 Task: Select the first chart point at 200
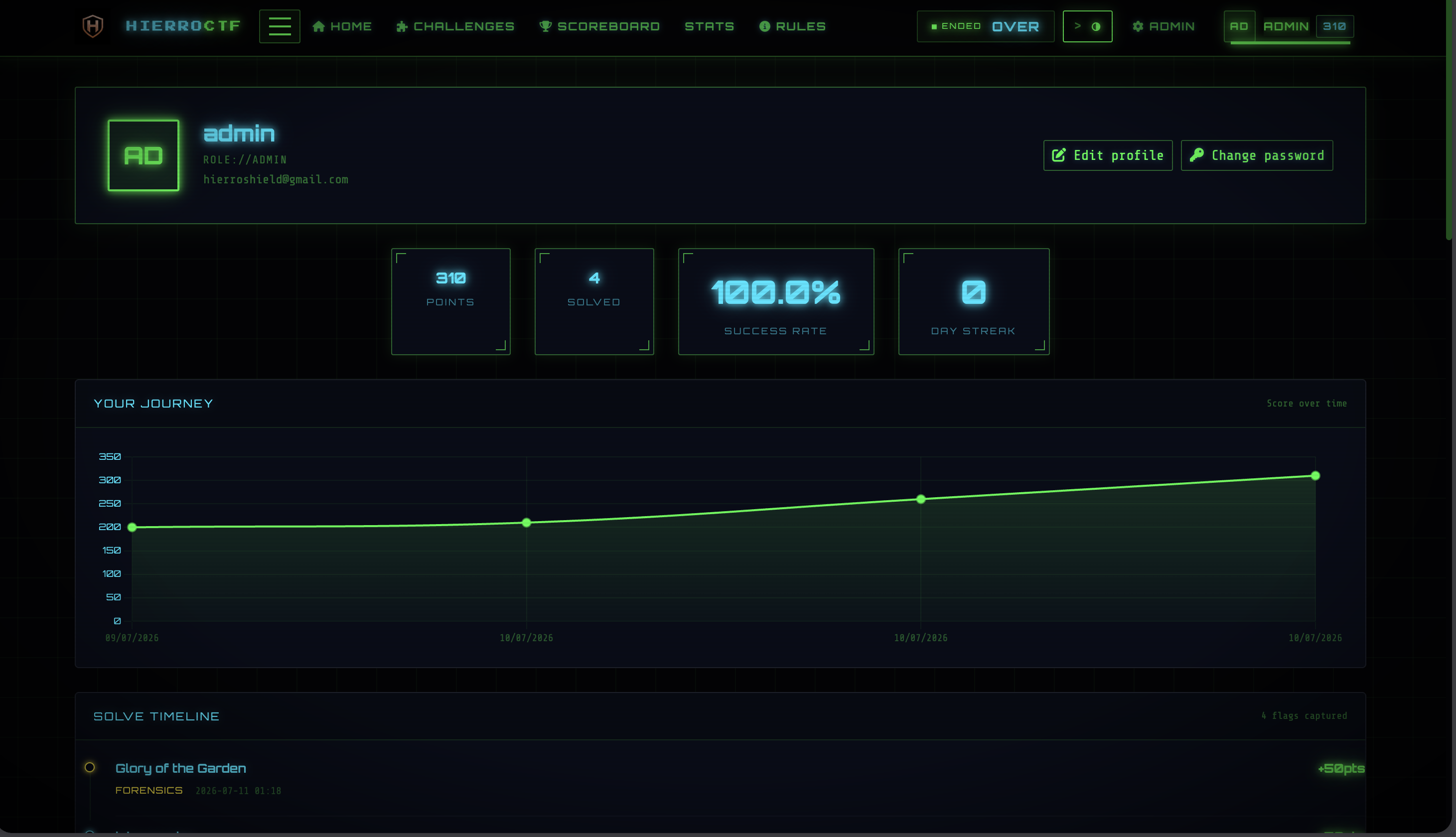tap(132, 527)
